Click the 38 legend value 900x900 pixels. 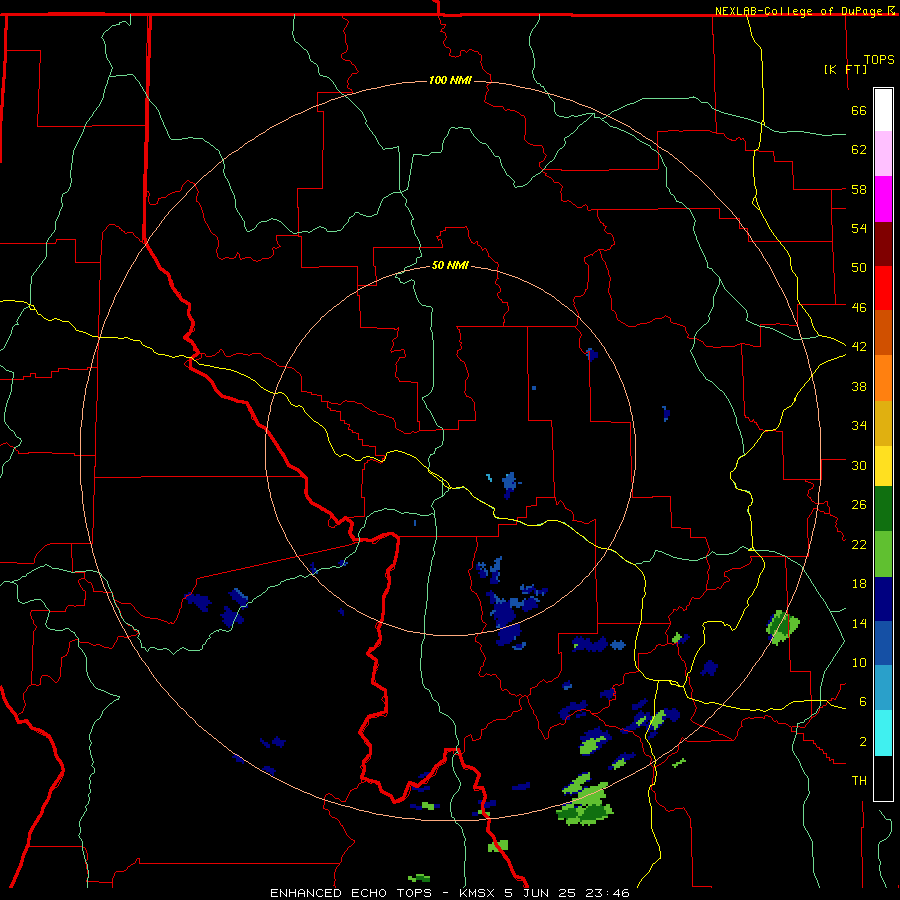click(859, 386)
